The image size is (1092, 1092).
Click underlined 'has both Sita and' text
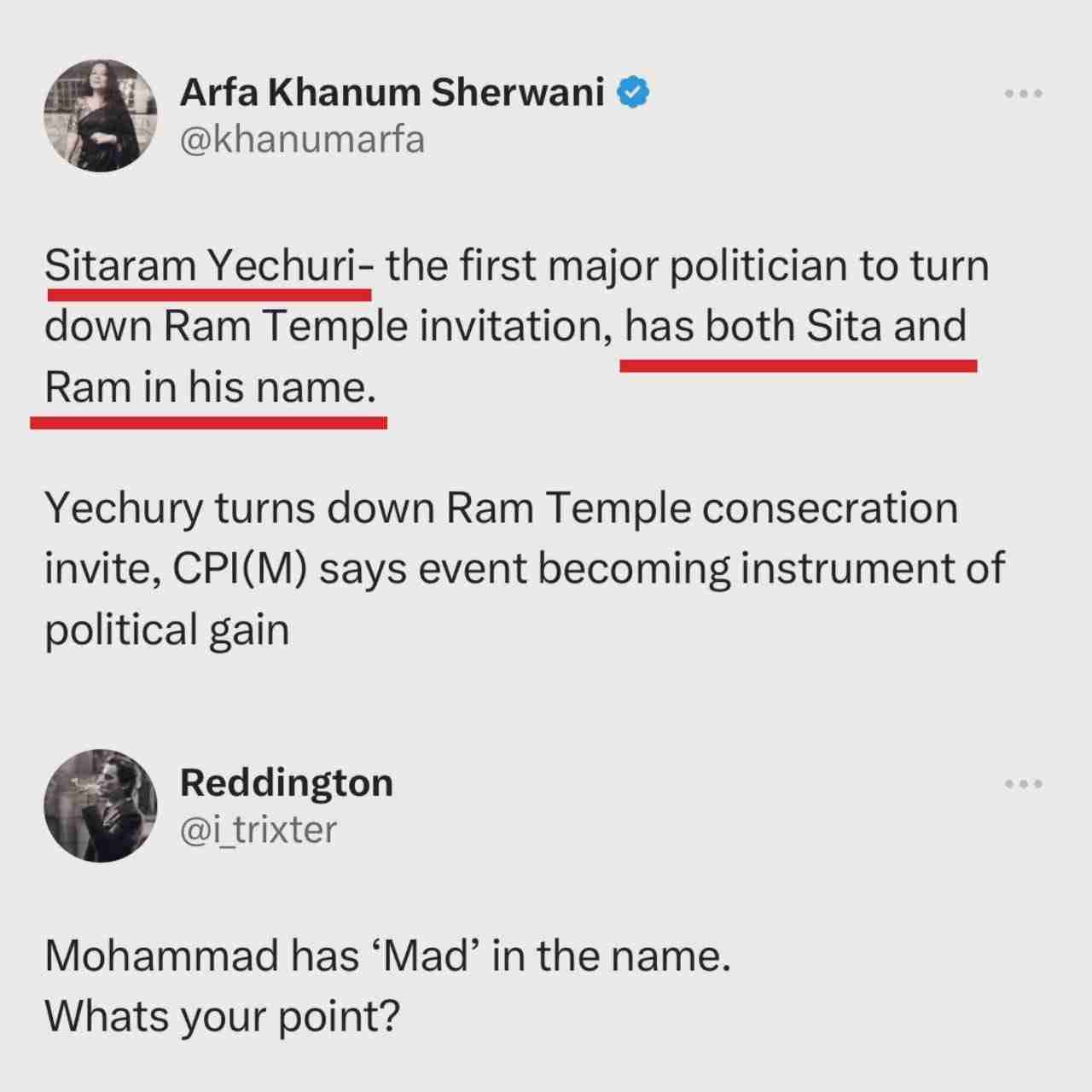point(795,327)
